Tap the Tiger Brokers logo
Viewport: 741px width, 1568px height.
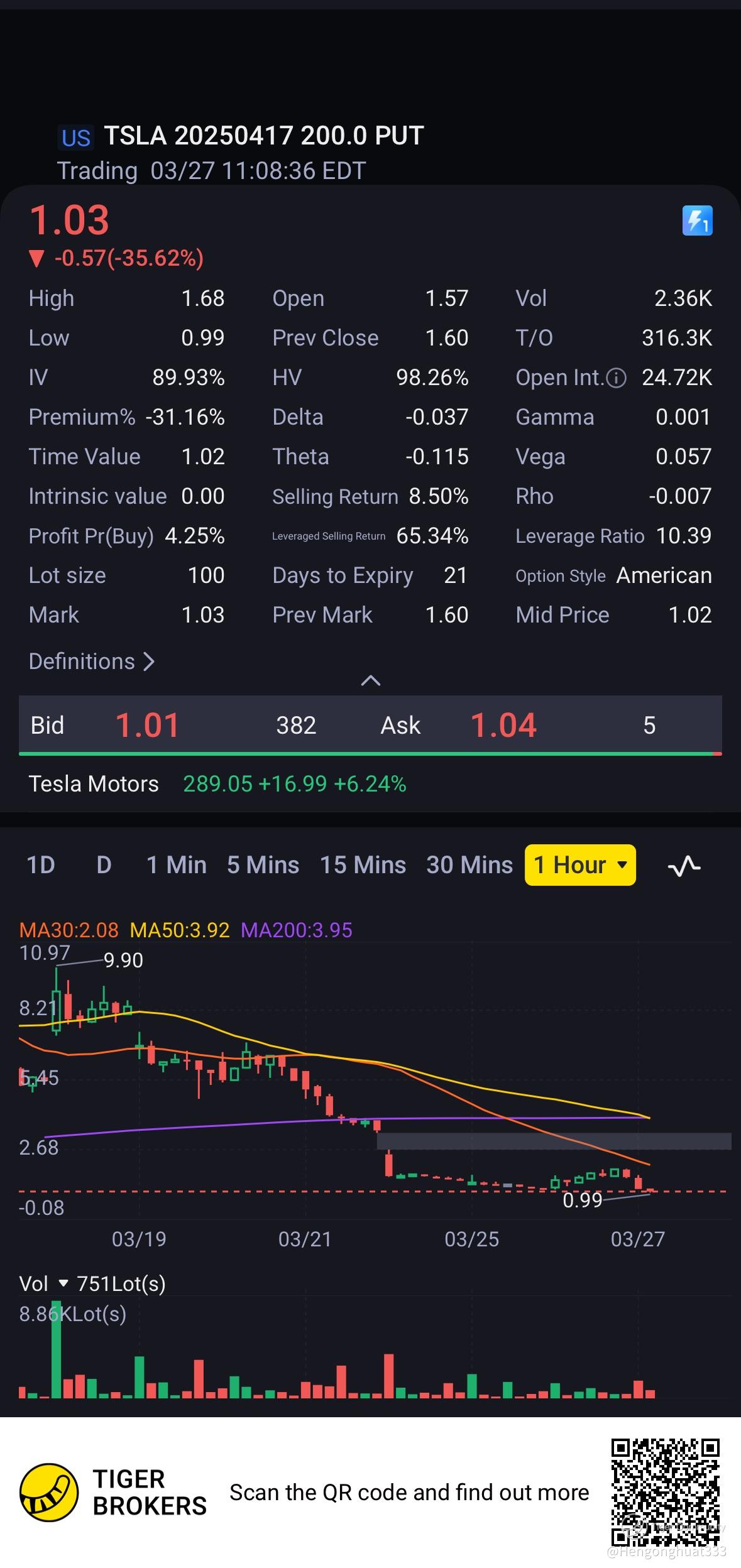point(49,1493)
